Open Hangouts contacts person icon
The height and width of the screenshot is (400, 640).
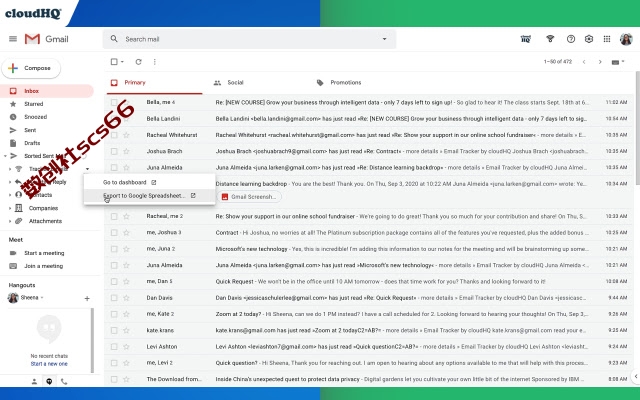[x=34, y=381]
